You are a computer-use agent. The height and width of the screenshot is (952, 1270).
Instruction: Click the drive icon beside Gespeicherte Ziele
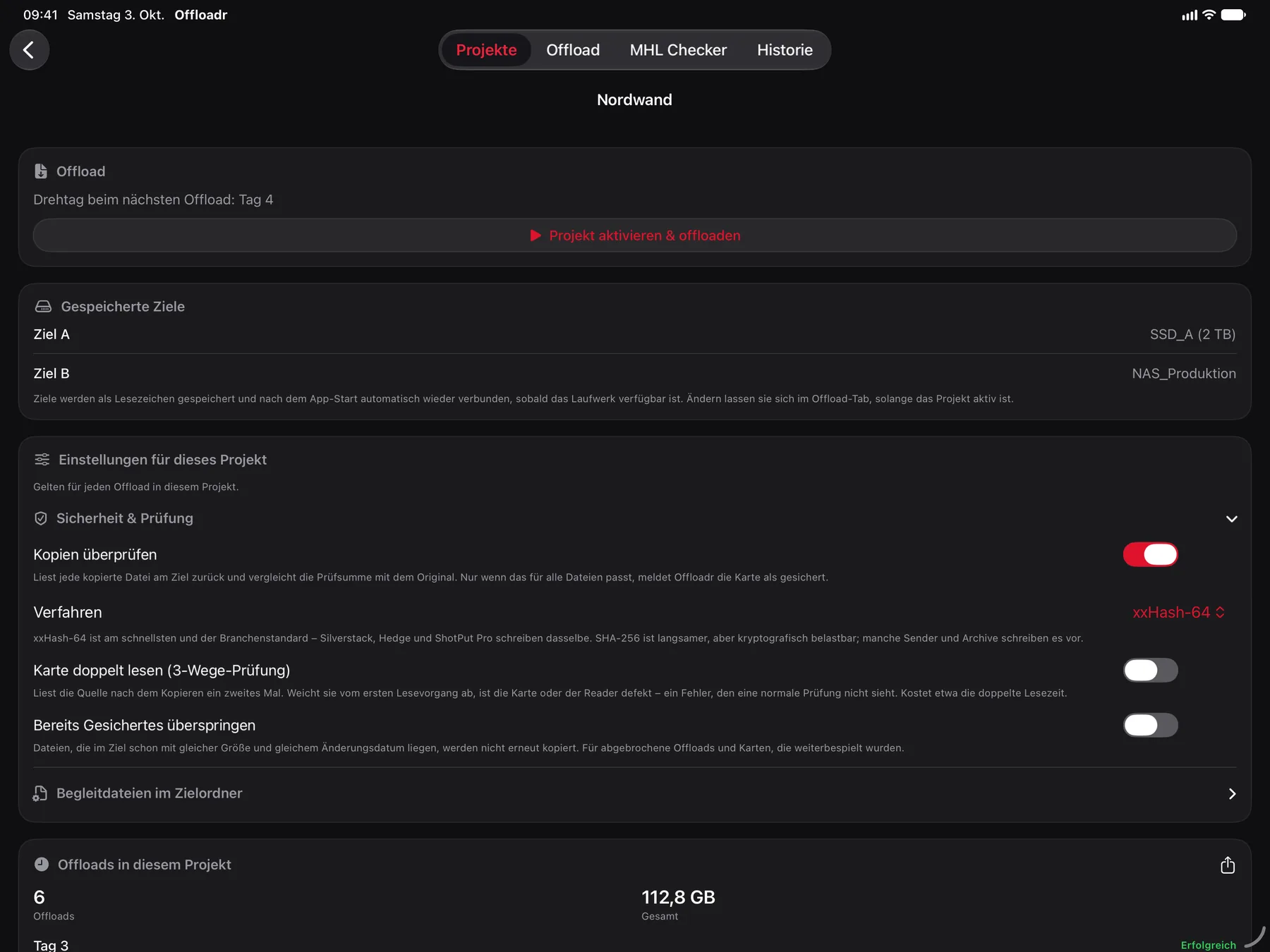(x=43, y=306)
